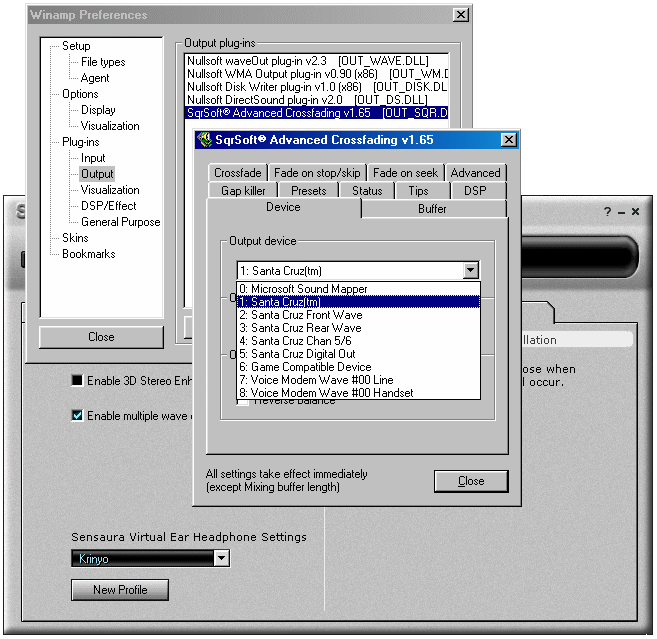Select Nullsoft waveOut plug-in v2.3

coord(316,61)
